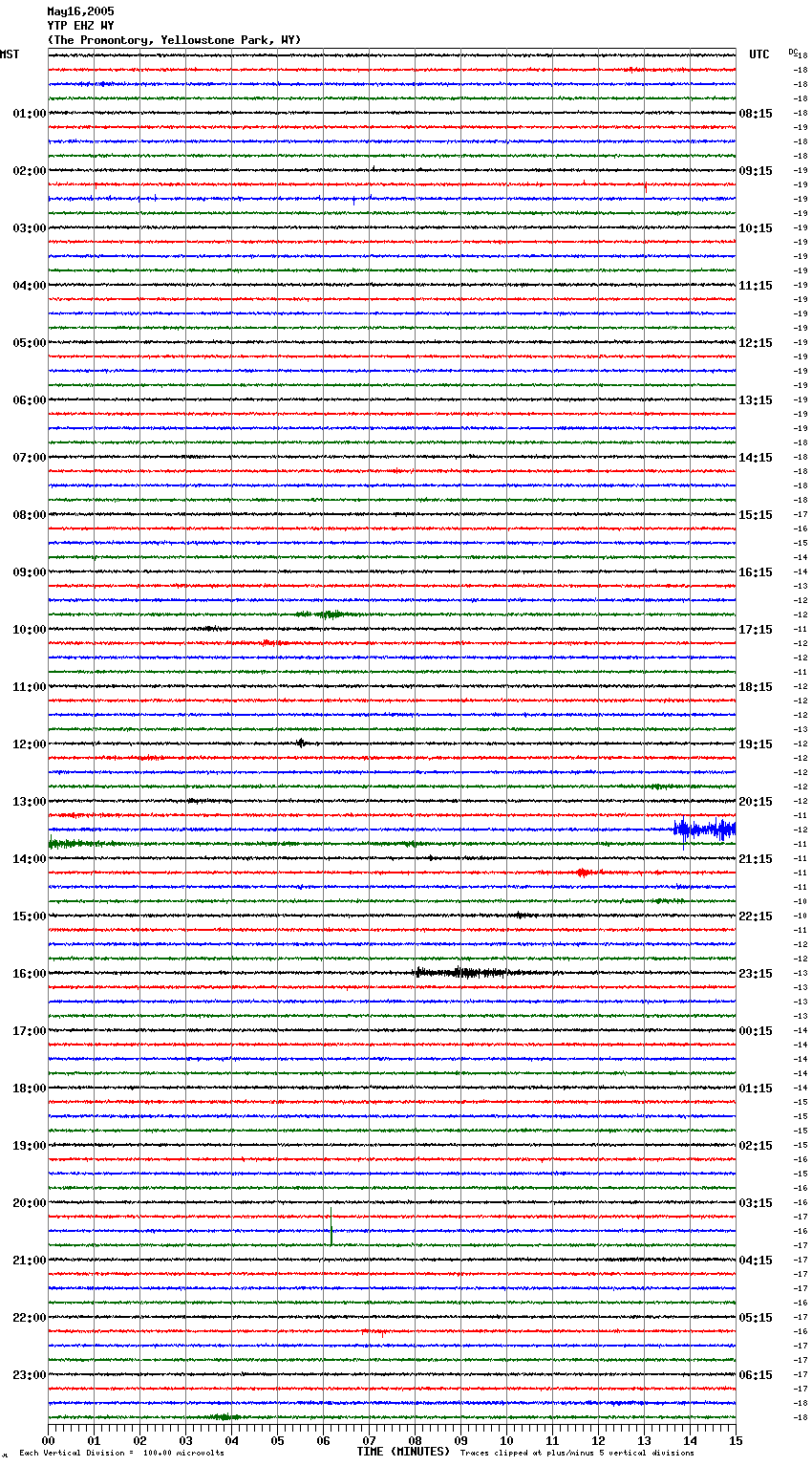This screenshot has height=1466, width=812.
Task: Click the Each Vertical Division = 100.00 microvolts note
Action: click(x=121, y=1453)
